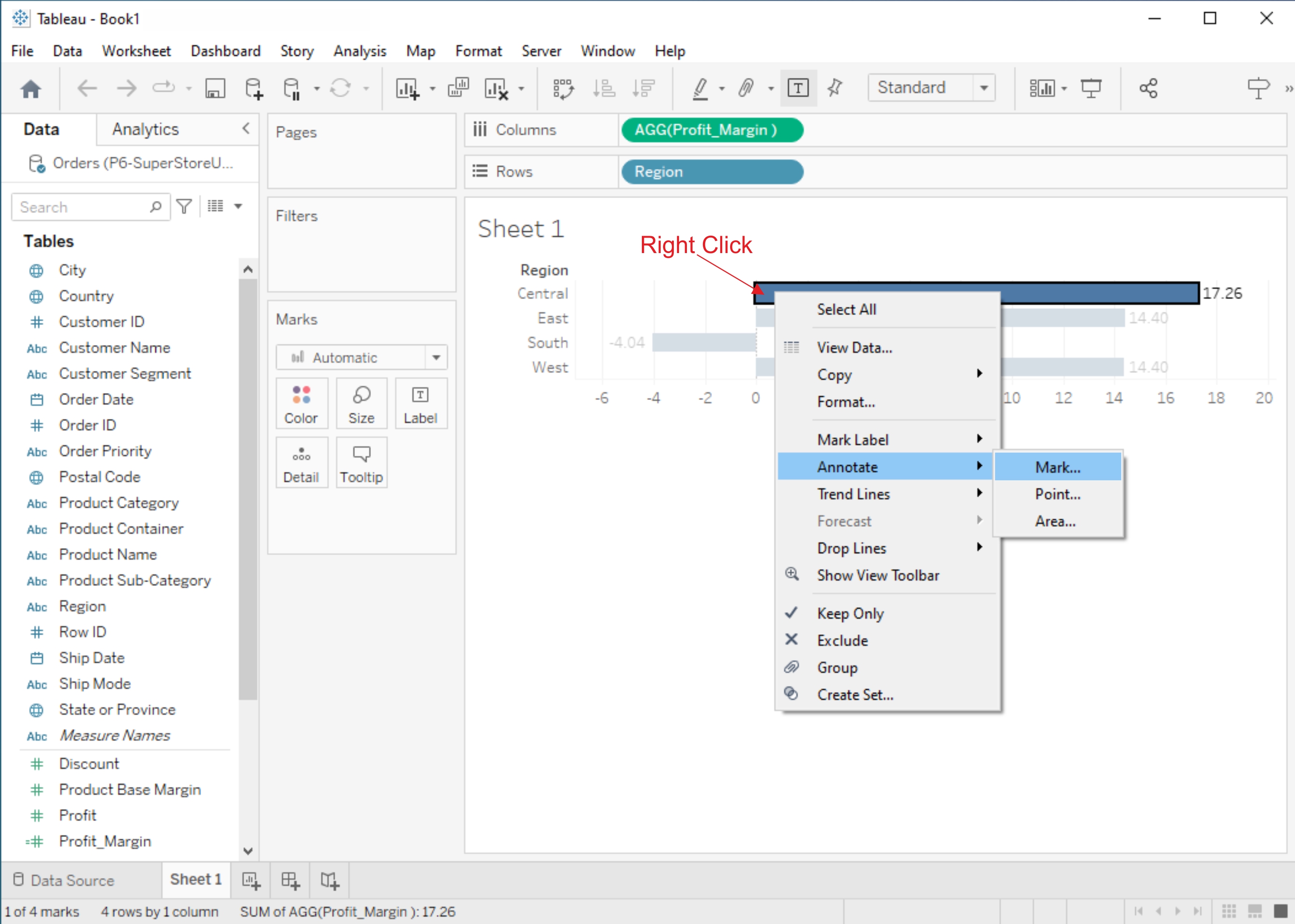Click the Redo forward arrow in toolbar
This screenshot has width=1295, height=924.
126,88
